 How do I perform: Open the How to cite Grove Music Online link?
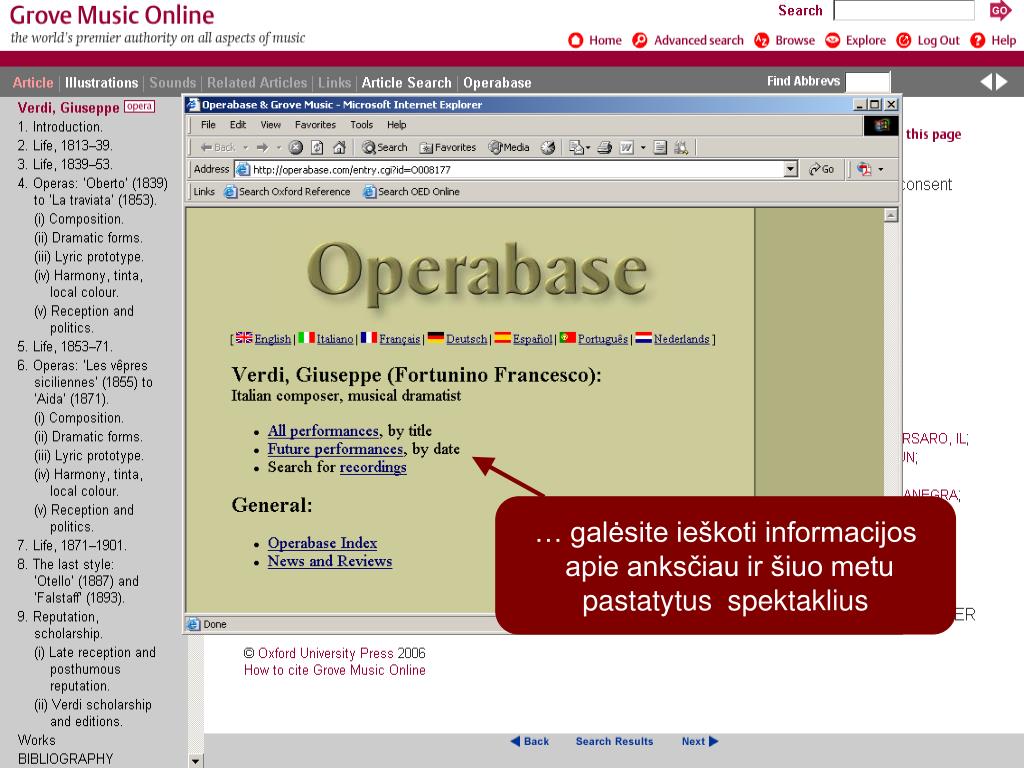coord(334,670)
